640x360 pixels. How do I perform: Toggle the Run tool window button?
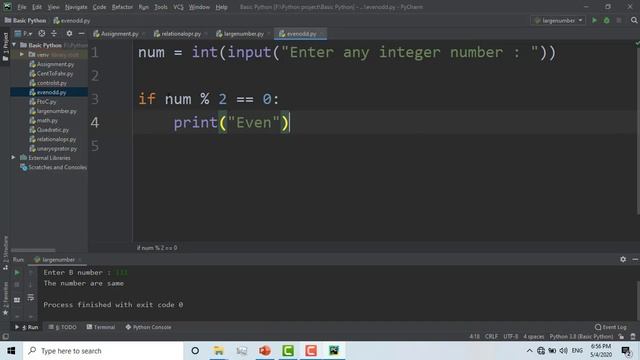click(x=27, y=327)
